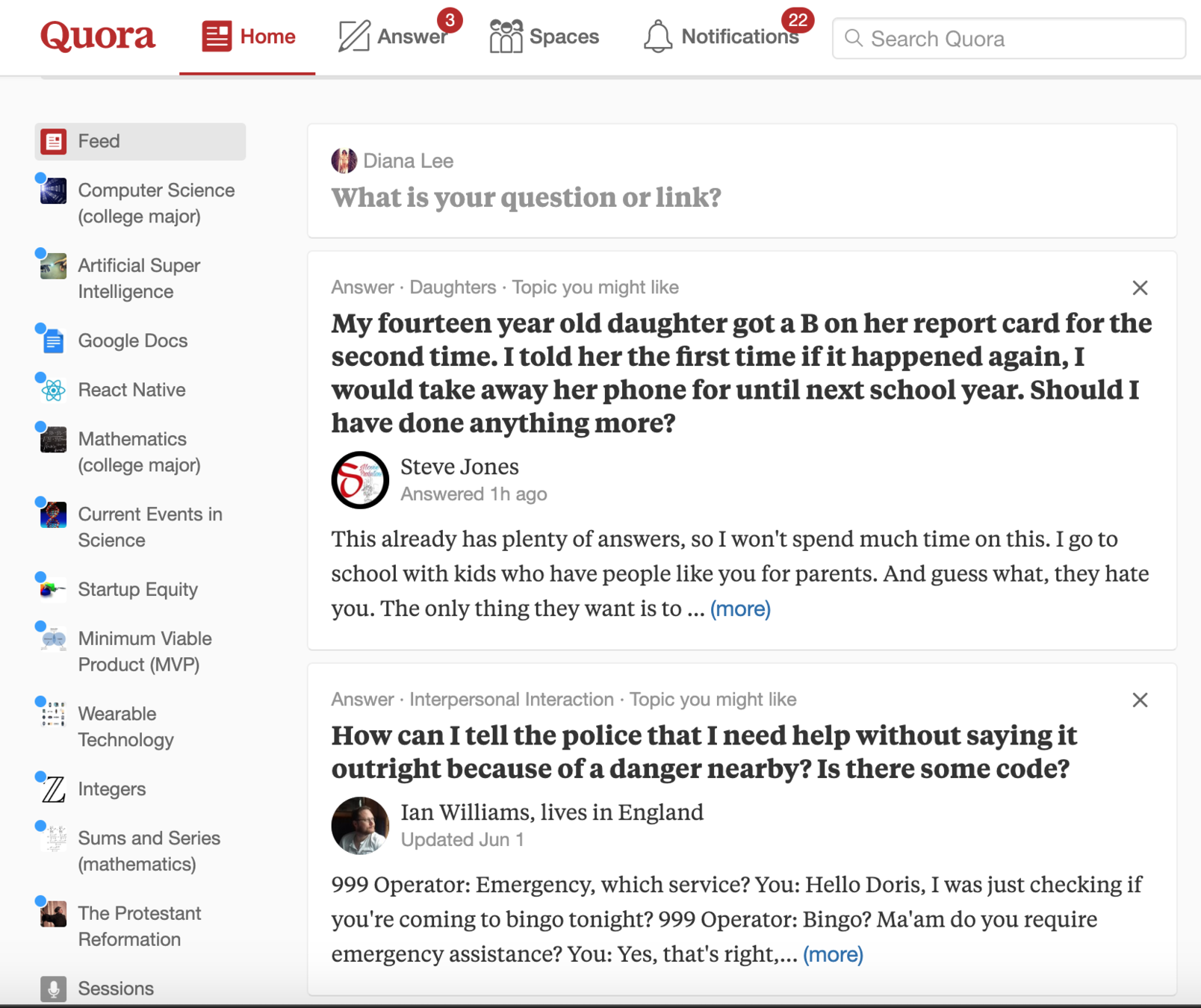The image size is (1201, 1008).
Task: Open the Wearable Technology topic
Action: (x=125, y=727)
